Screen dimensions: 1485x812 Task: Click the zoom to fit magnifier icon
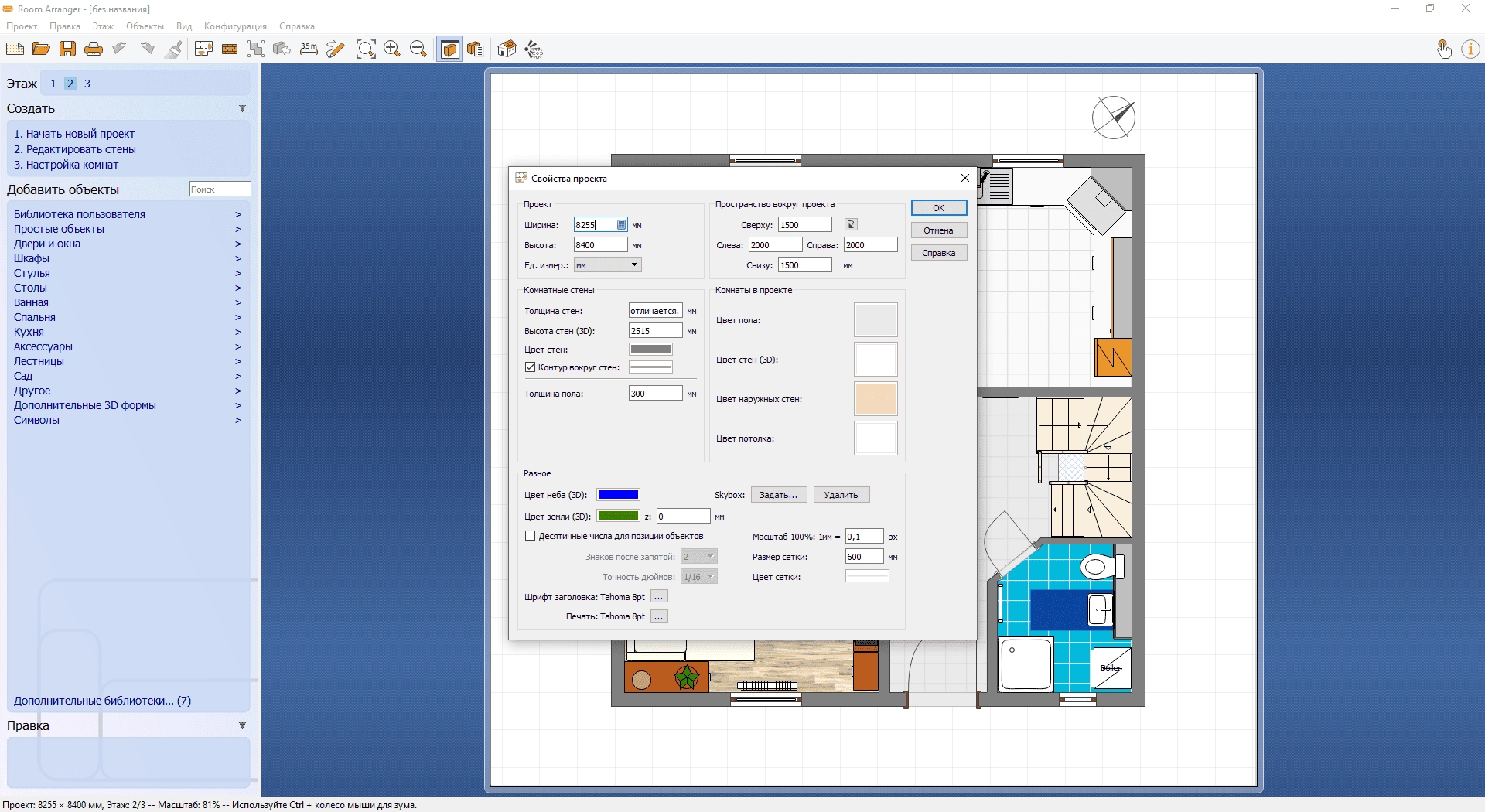click(x=366, y=49)
